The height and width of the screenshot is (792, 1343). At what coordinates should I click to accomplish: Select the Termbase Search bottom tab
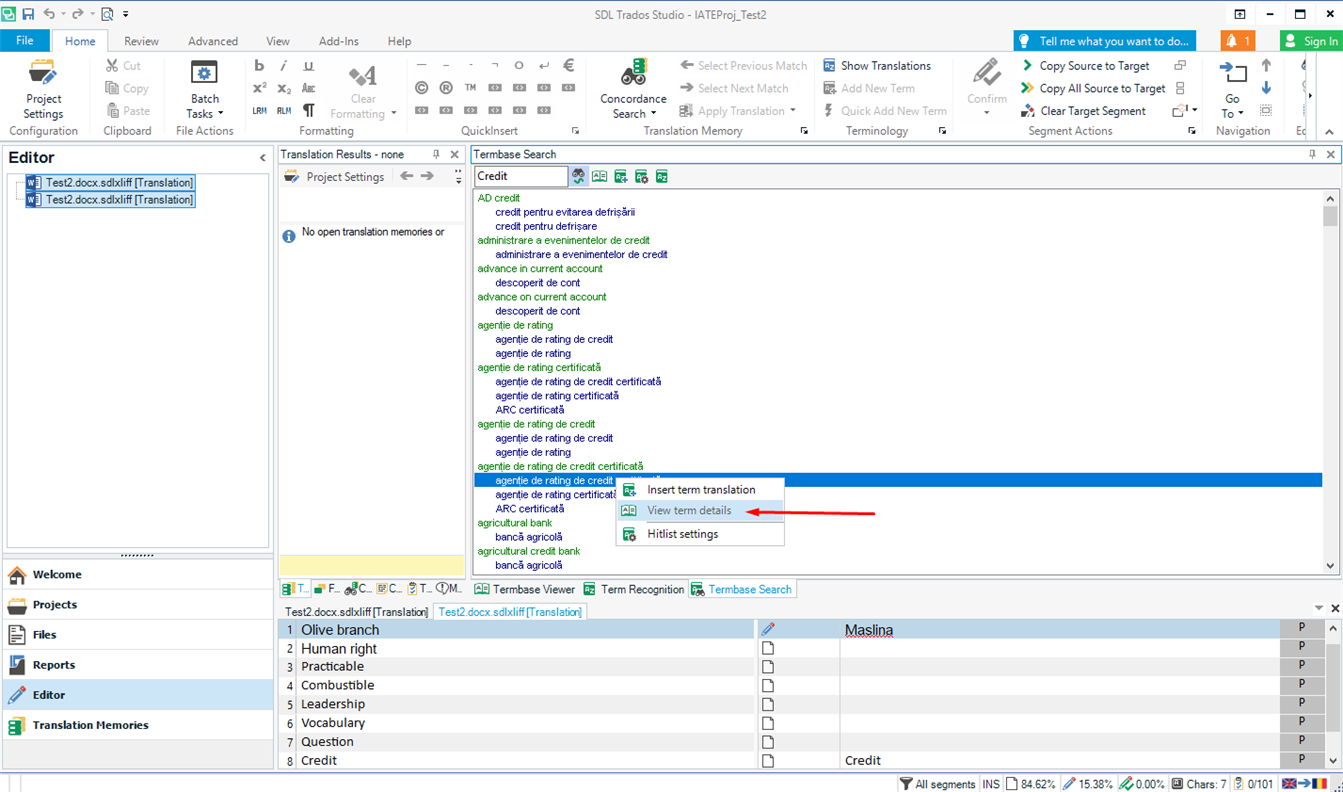coord(741,589)
